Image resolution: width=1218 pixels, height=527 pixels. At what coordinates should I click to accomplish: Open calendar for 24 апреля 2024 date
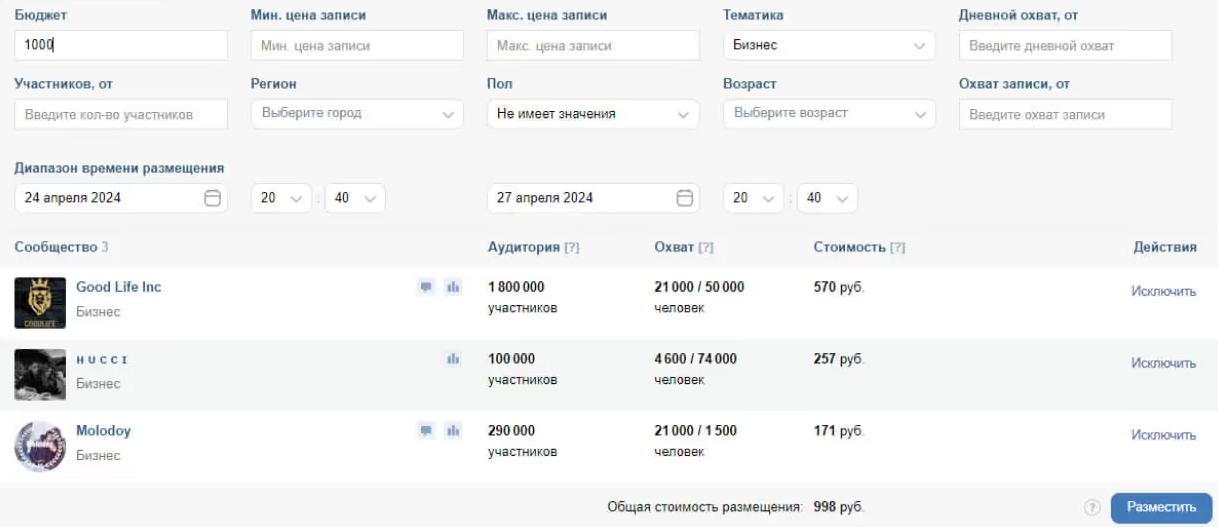tap(212, 198)
